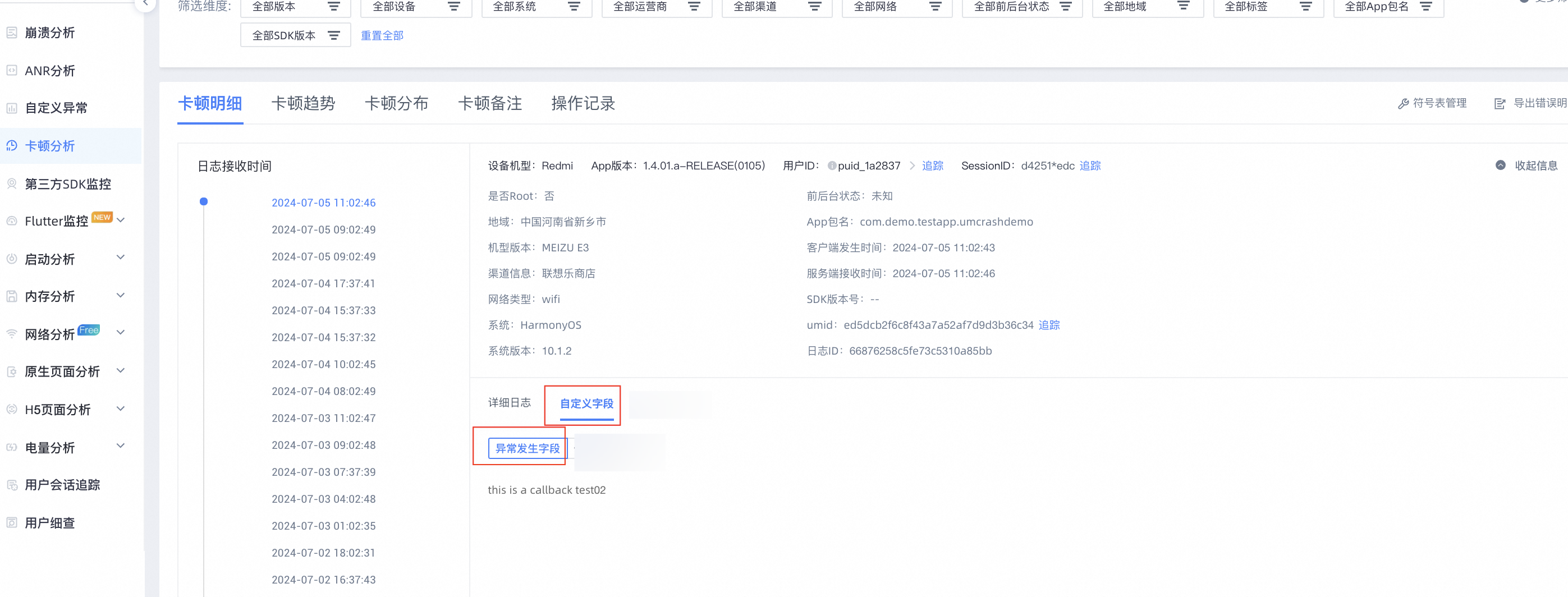Select the 自定义字段 tab
The height and width of the screenshot is (597, 1568).
coord(587,404)
